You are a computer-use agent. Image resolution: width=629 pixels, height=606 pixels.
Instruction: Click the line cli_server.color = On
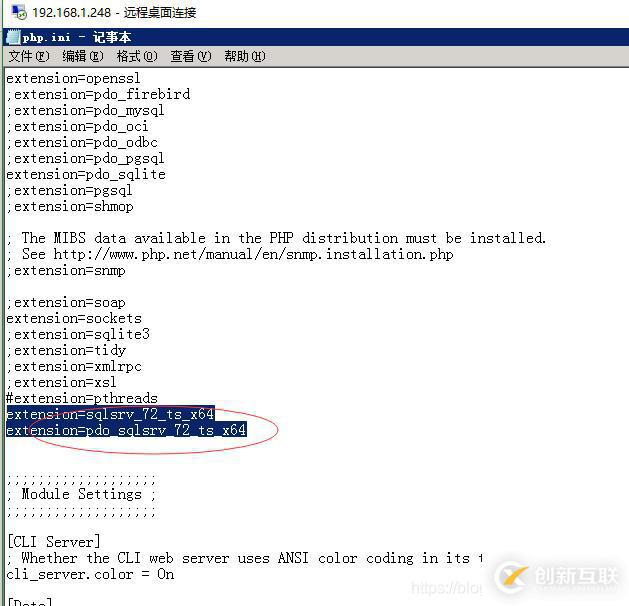coord(90,574)
